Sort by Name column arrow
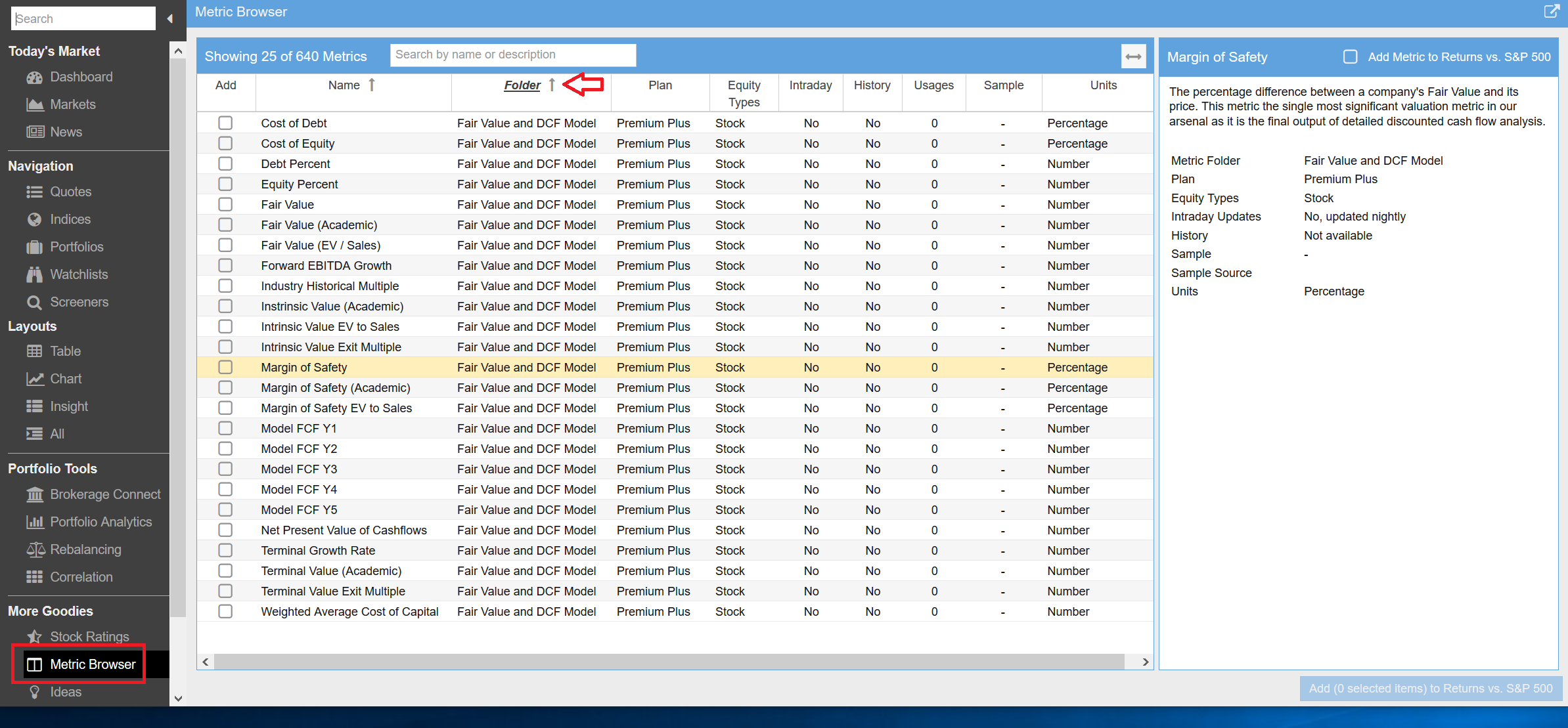Image resolution: width=1568 pixels, height=728 pixels. tap(372, 85)
